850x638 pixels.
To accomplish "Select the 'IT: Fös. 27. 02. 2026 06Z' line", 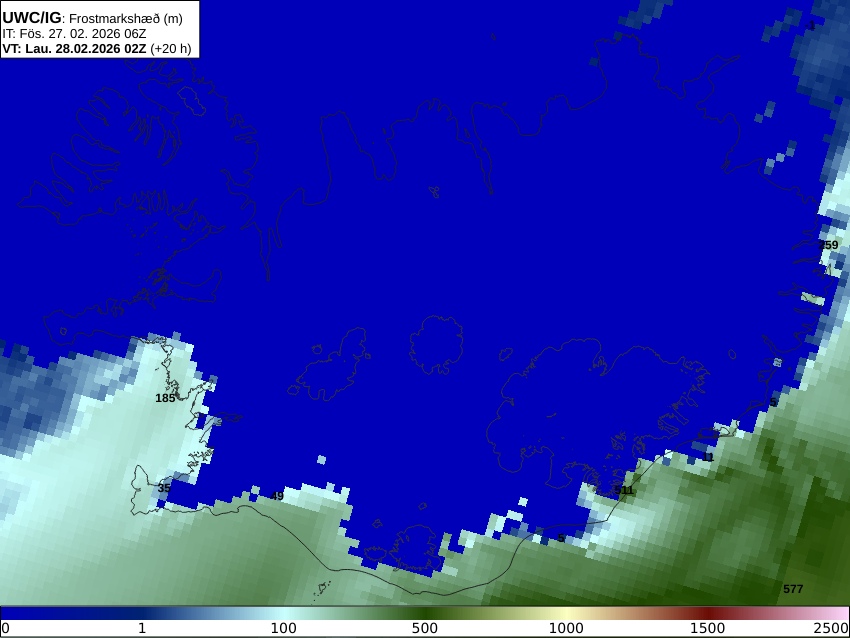I will [74, 34].
